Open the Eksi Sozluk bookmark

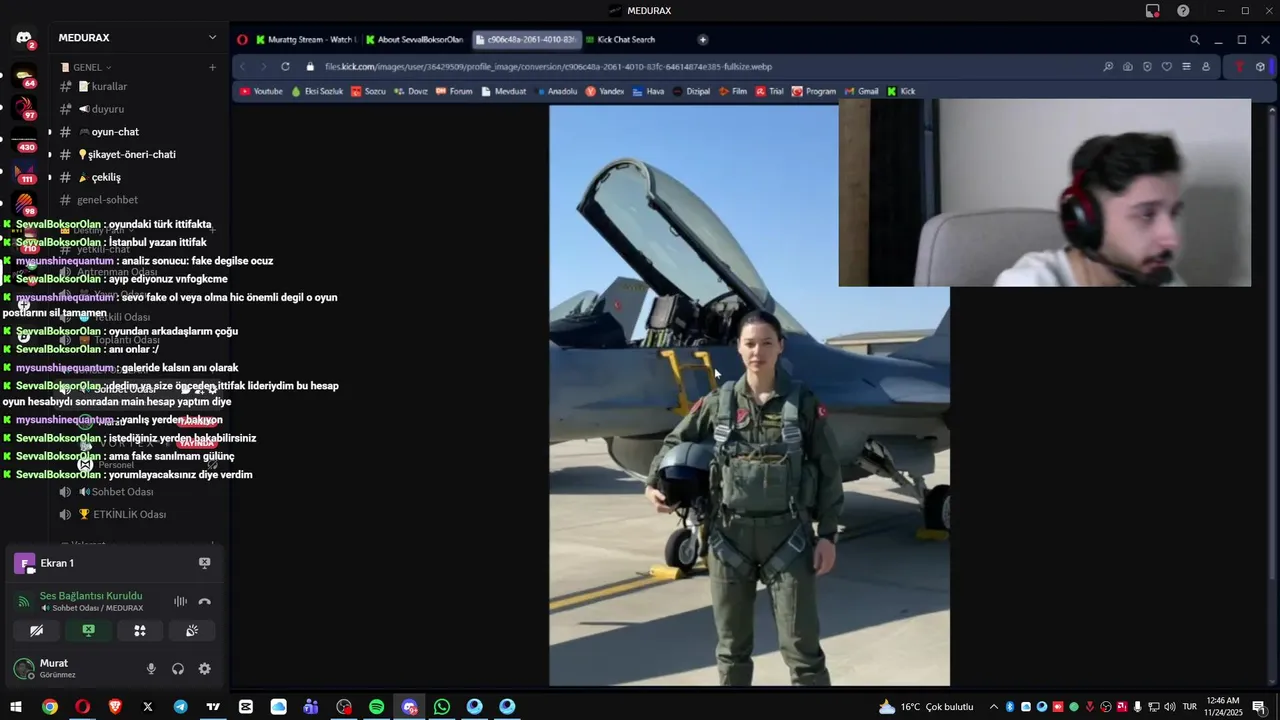tap(317, 91)
